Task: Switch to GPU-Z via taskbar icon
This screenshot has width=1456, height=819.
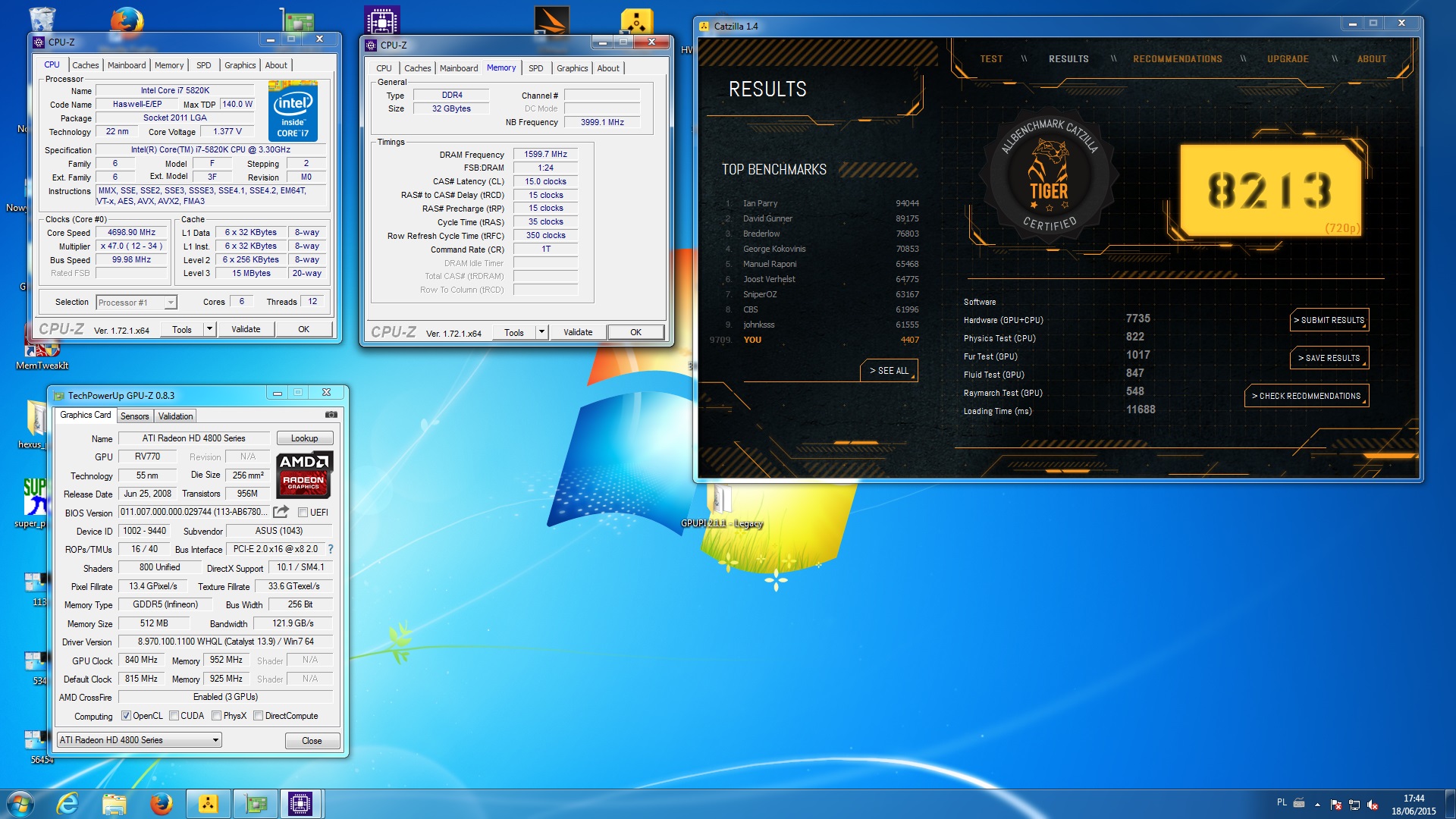Action: click(256, 804)
